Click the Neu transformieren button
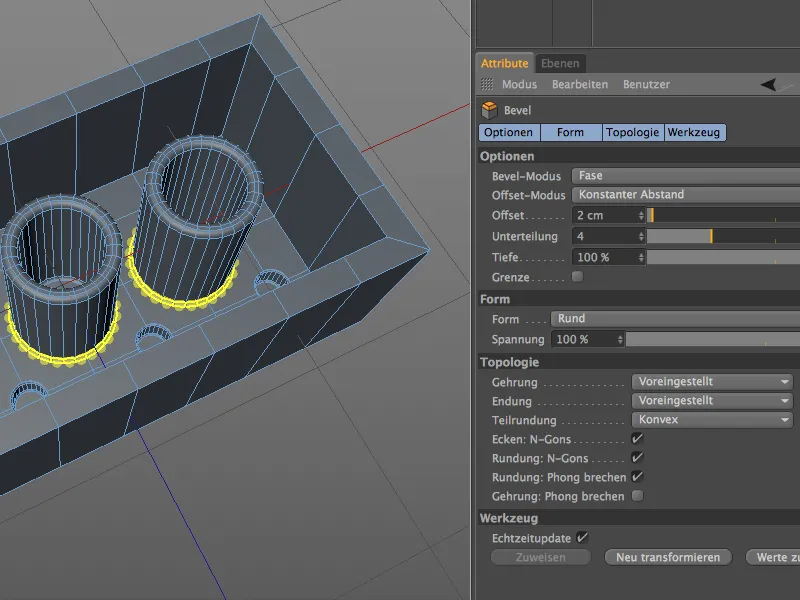 point(668,557)
